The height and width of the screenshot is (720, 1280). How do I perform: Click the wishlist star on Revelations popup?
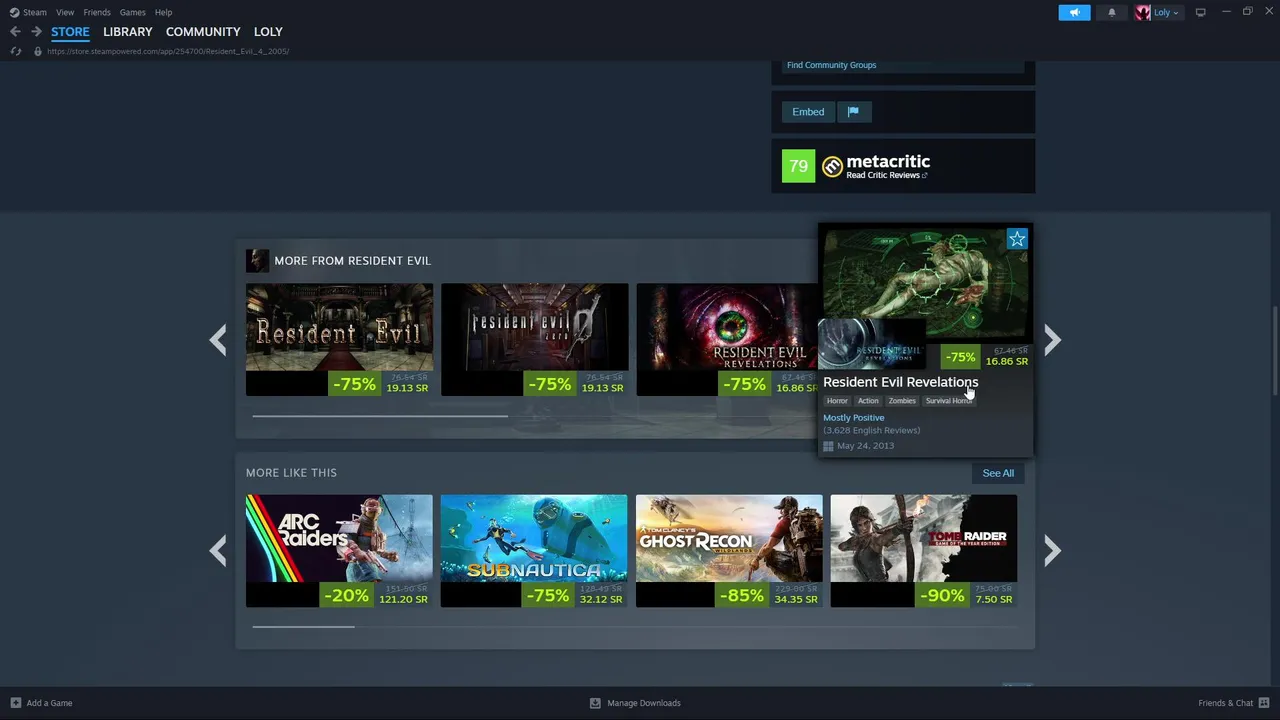1017,238
